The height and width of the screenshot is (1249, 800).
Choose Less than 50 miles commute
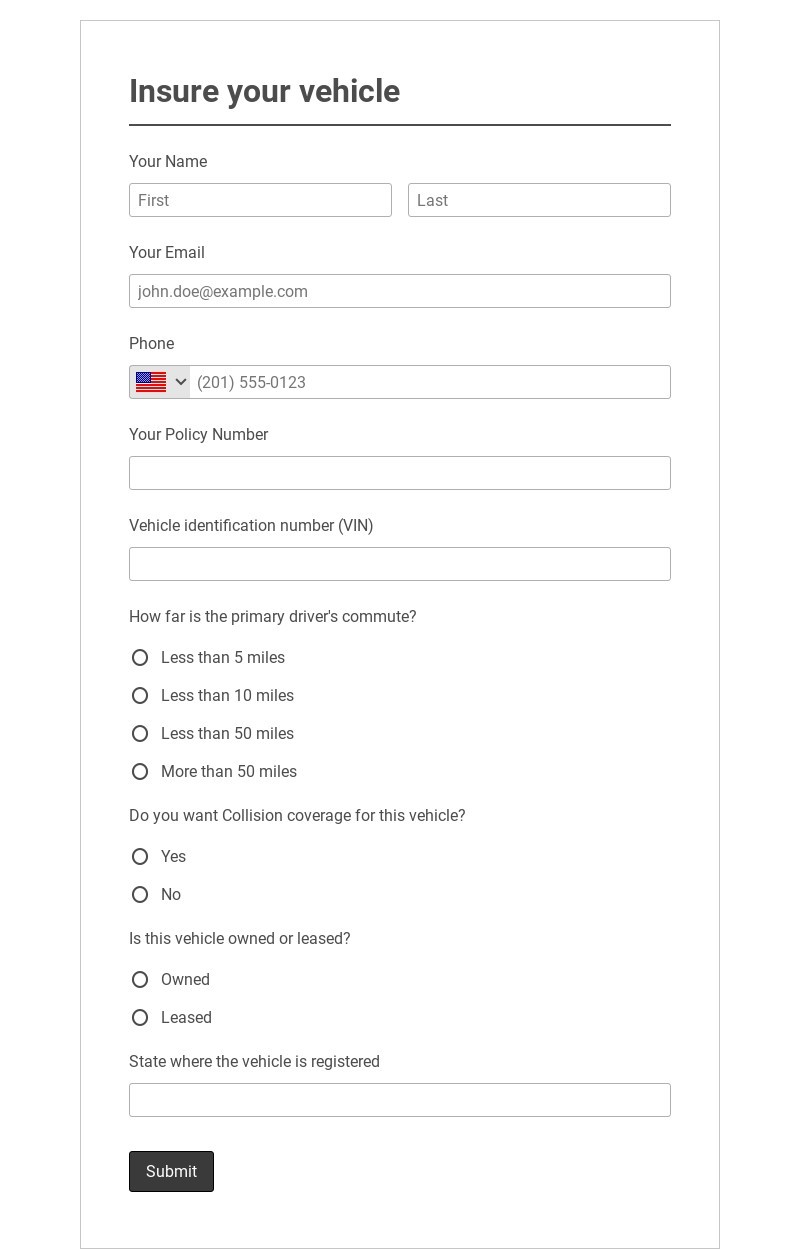pyautogui.click(x=140, y=733)
